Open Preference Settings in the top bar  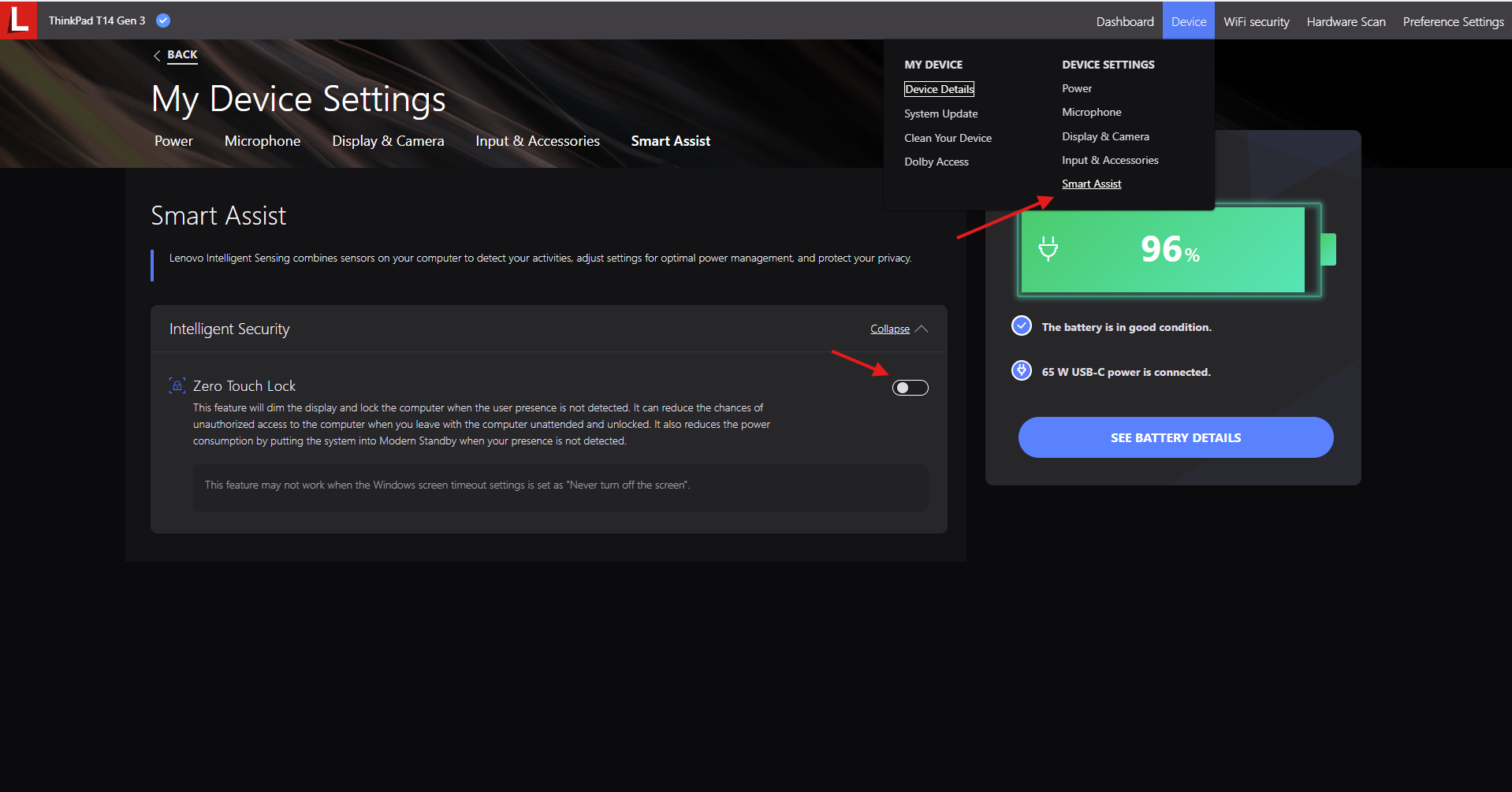1453,21
